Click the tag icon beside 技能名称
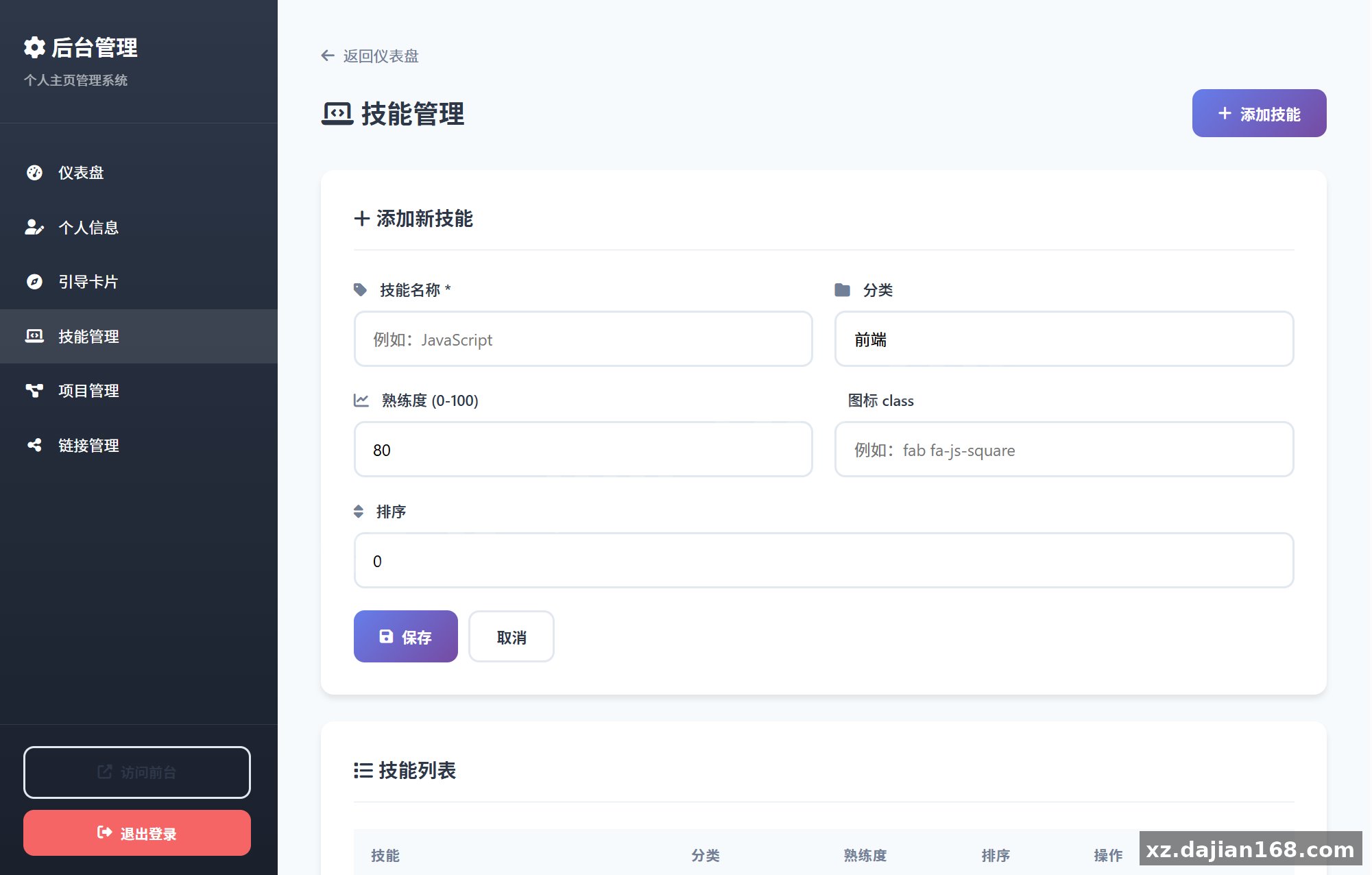Image resolution: width=1372 pixels, height=875 pixels. [360, 289]
